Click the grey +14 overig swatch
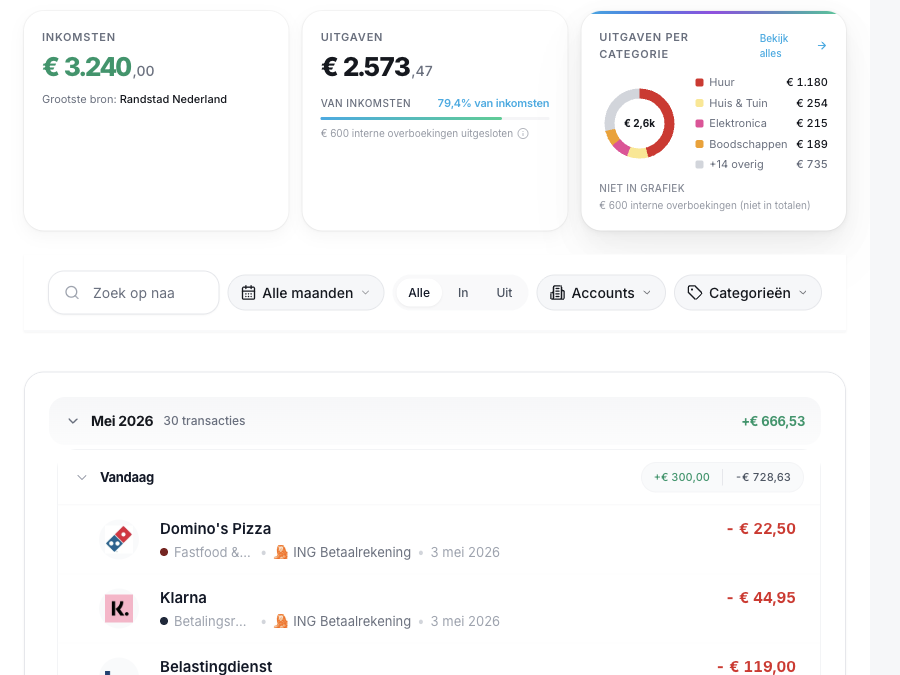Image resolution: width=900 pixels, height=675 pixels. 699,165
